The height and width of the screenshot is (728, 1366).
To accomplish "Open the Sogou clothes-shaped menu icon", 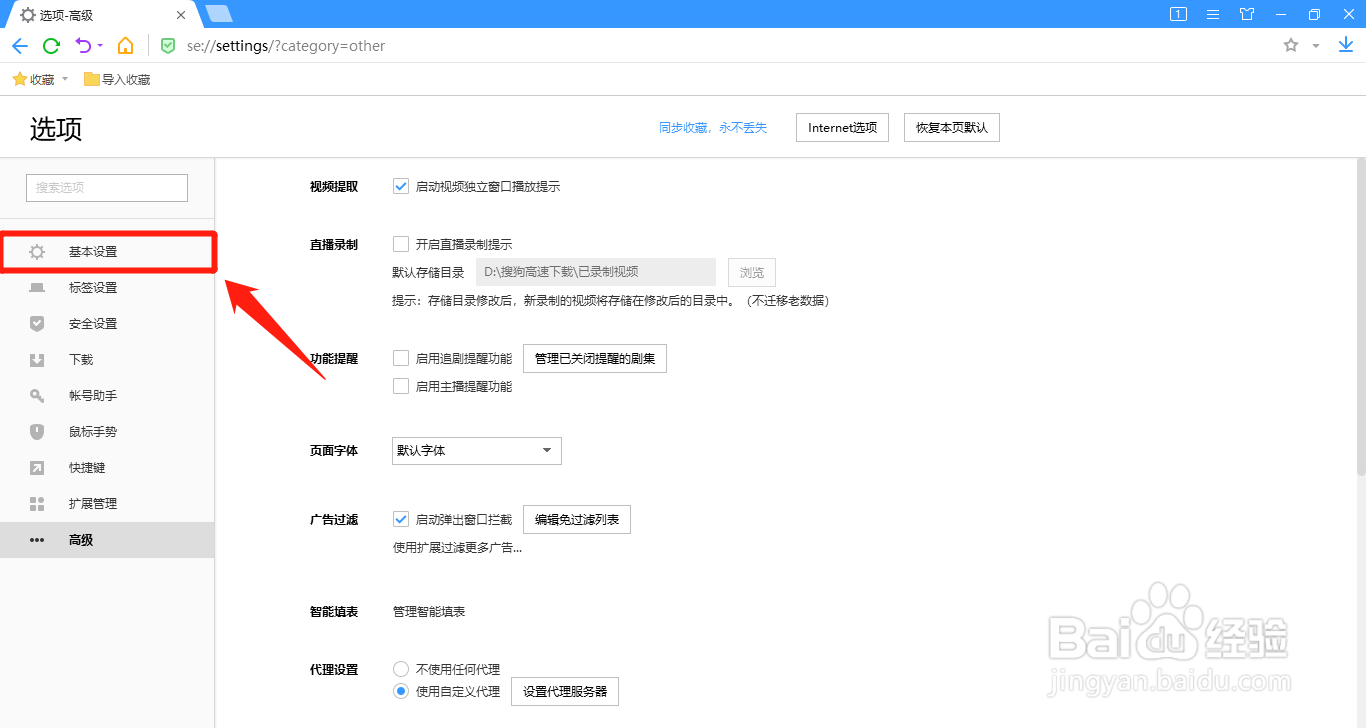I will coord(1246,14).
